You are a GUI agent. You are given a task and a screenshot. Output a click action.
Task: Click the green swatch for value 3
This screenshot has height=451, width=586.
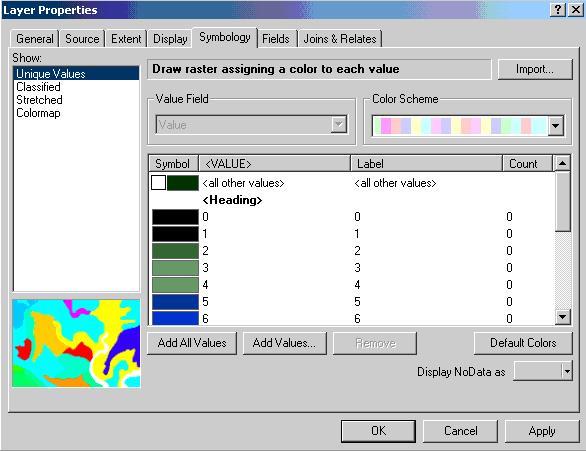[175, 268]
